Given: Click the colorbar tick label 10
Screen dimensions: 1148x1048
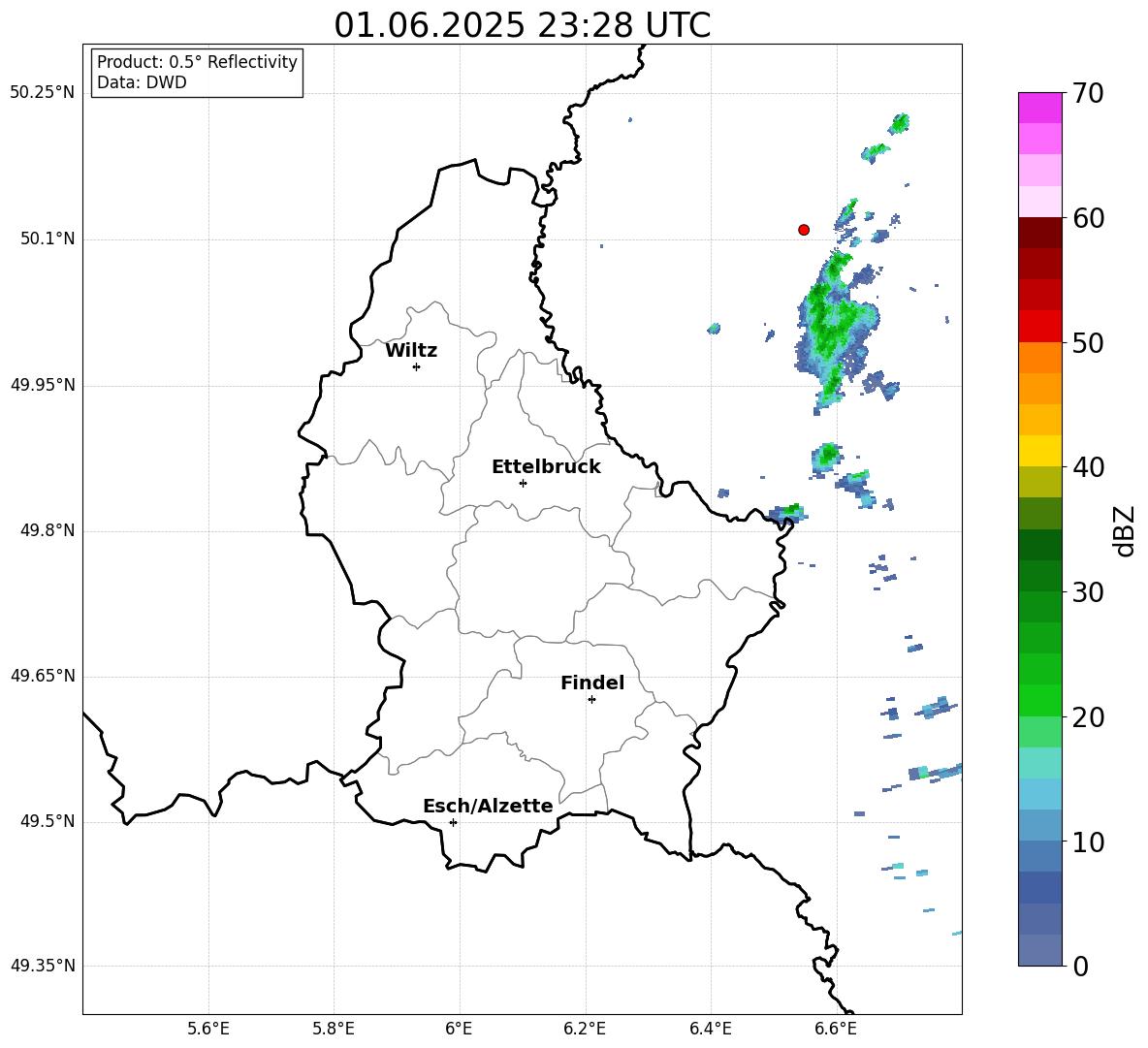Looking at the screenshot, I should coord(1088,842).
